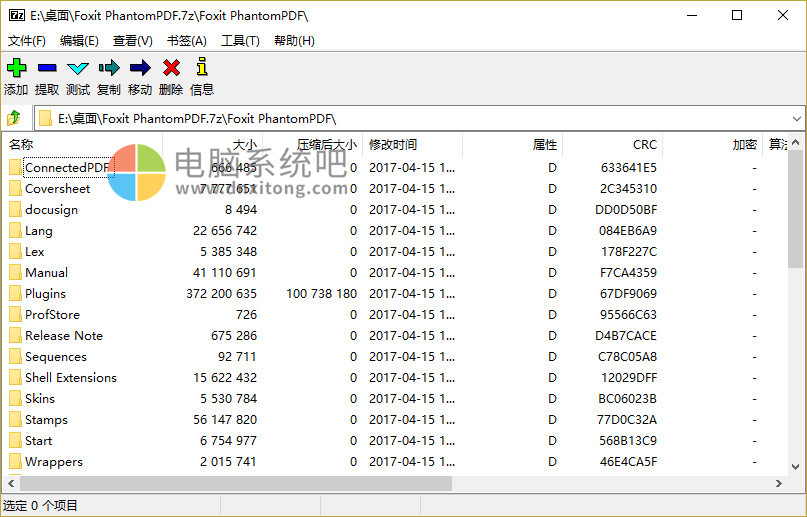The image size is (807, 517).
Task: Select the Plugins folder icon
Action: coord(15,294)
